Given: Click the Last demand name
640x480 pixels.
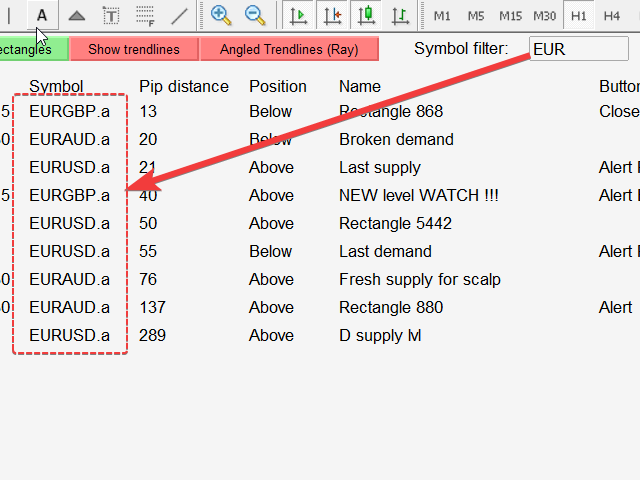Looking at the screenshot, I should click(385, 251).
